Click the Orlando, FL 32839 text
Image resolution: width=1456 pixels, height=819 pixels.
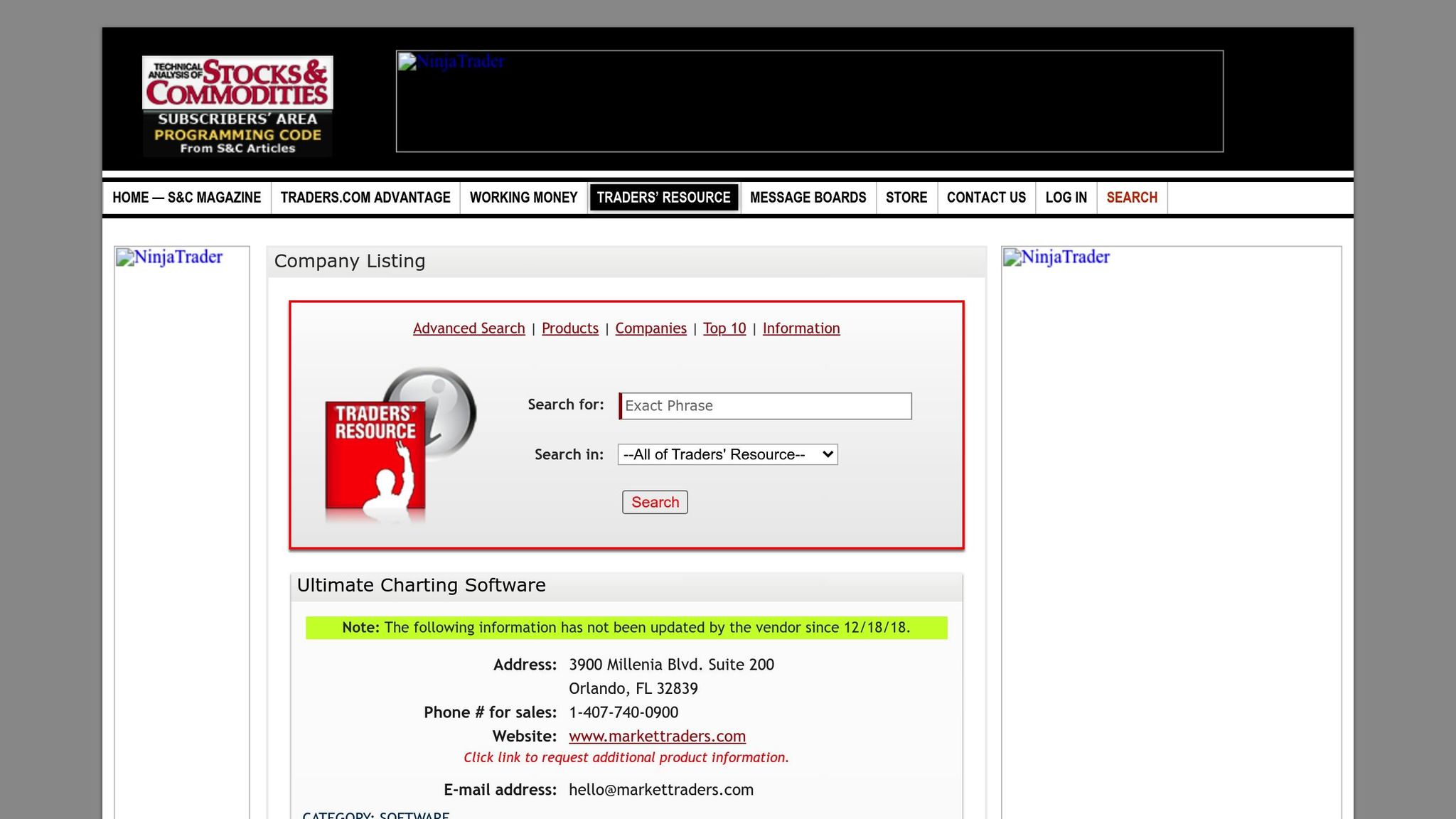click(x=633, y=689)
